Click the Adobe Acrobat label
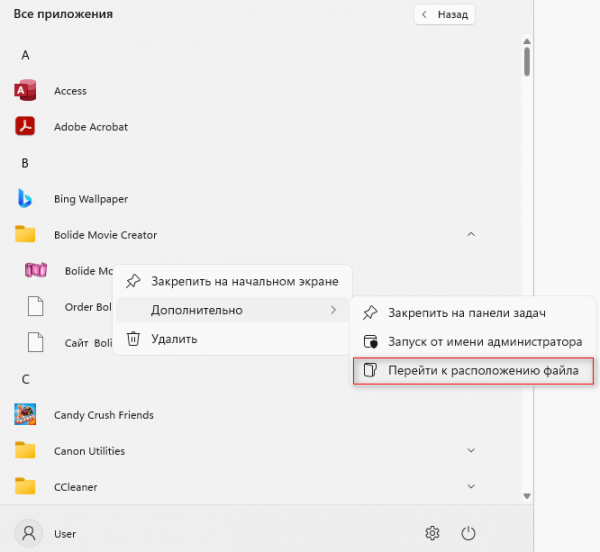This screenshot has width=600, height=552. click(x=91, y=127)
